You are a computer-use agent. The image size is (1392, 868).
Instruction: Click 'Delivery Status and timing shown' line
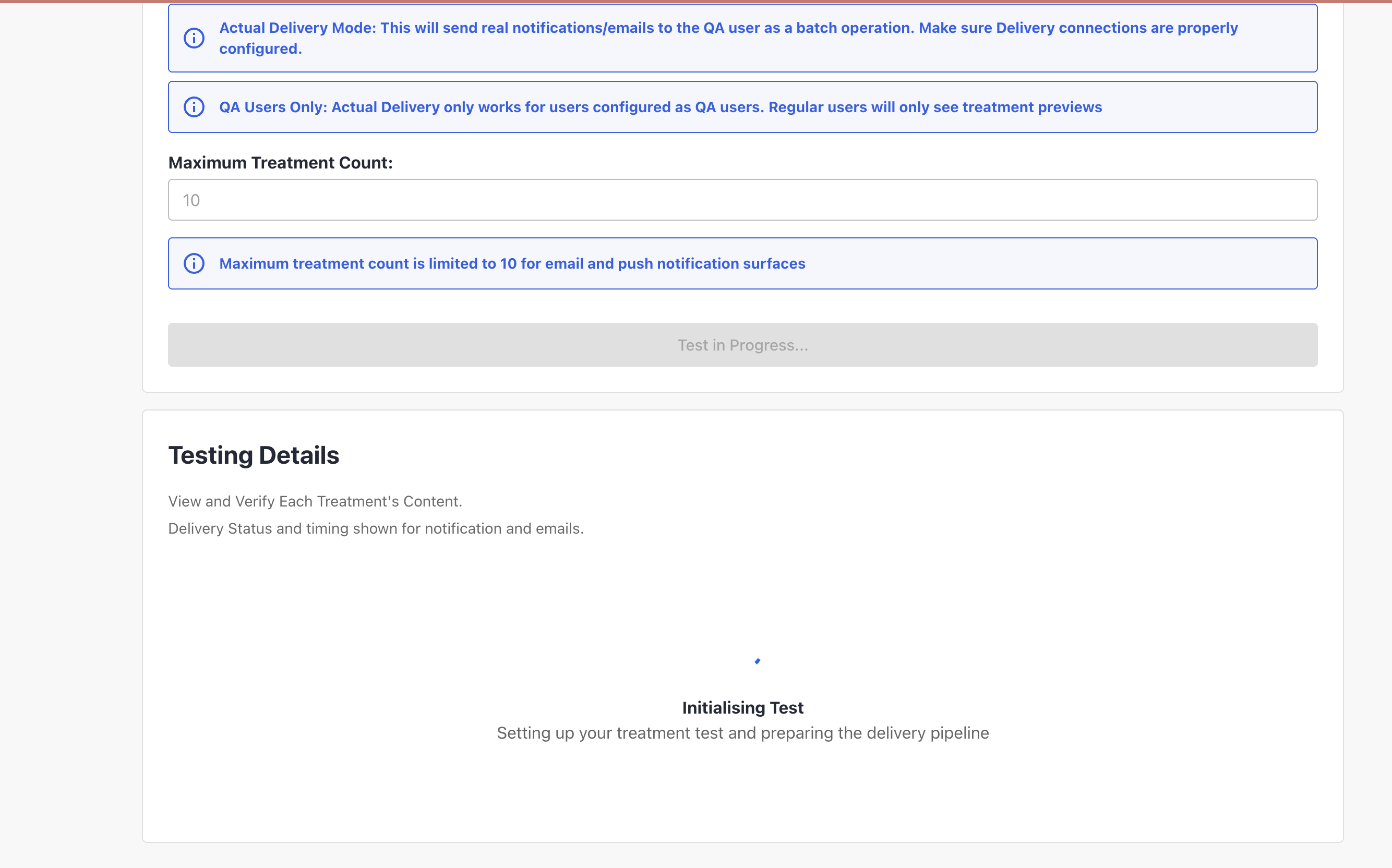coord(376,529)
